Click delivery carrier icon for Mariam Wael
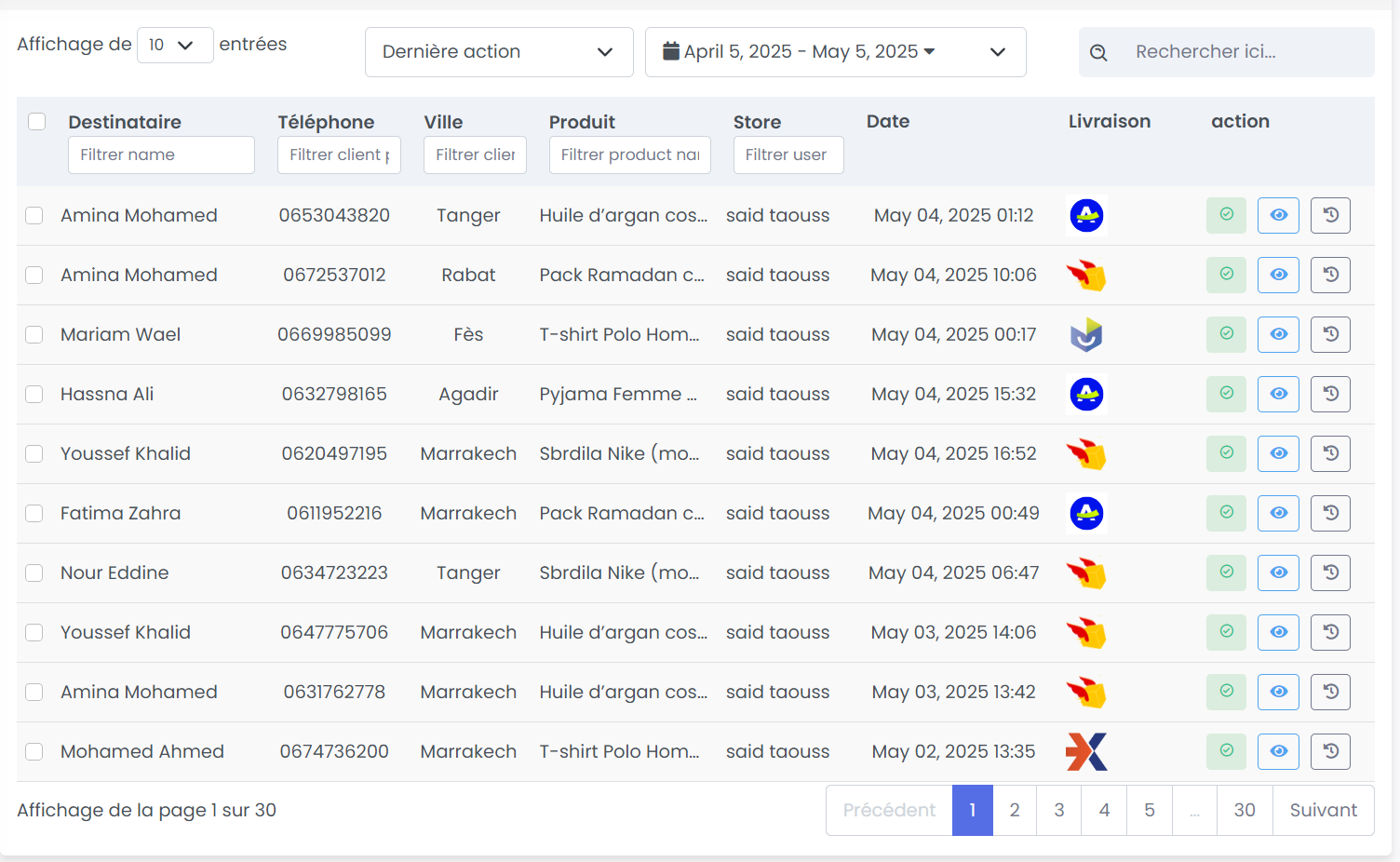Screen dimensions: 1400x862 (1086, 334)
